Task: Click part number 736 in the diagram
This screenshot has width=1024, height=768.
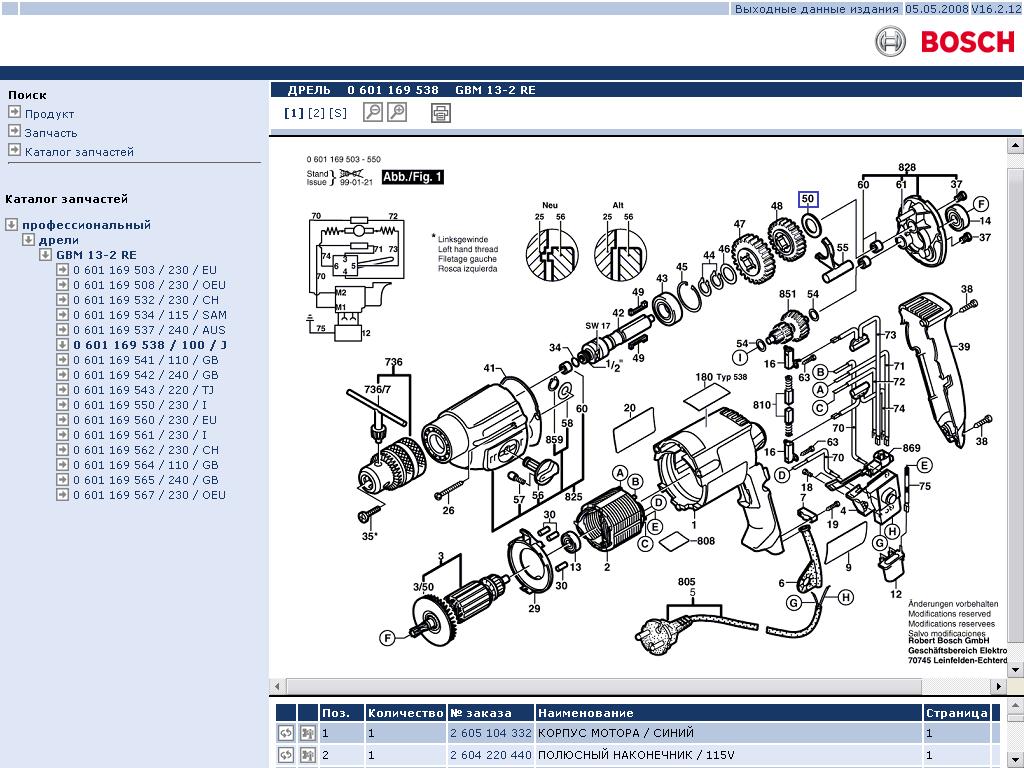Action: (393, 362)
